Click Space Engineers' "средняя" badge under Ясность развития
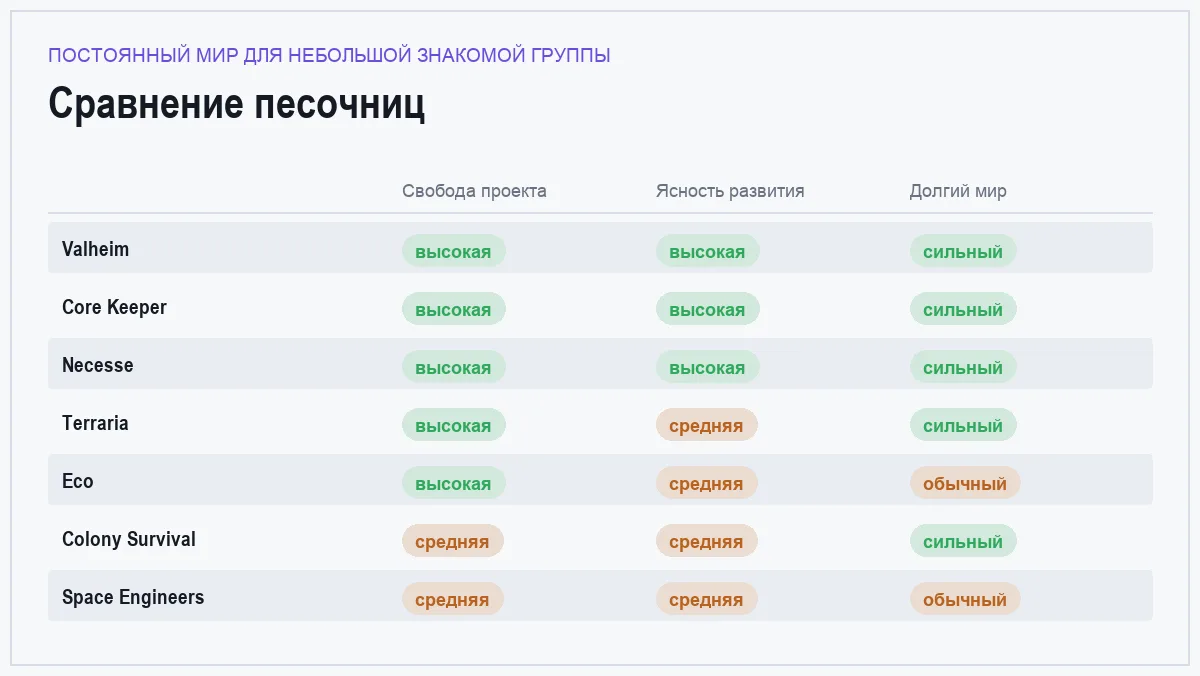This screenshot has height=676, width=1200. pos(706,599)
